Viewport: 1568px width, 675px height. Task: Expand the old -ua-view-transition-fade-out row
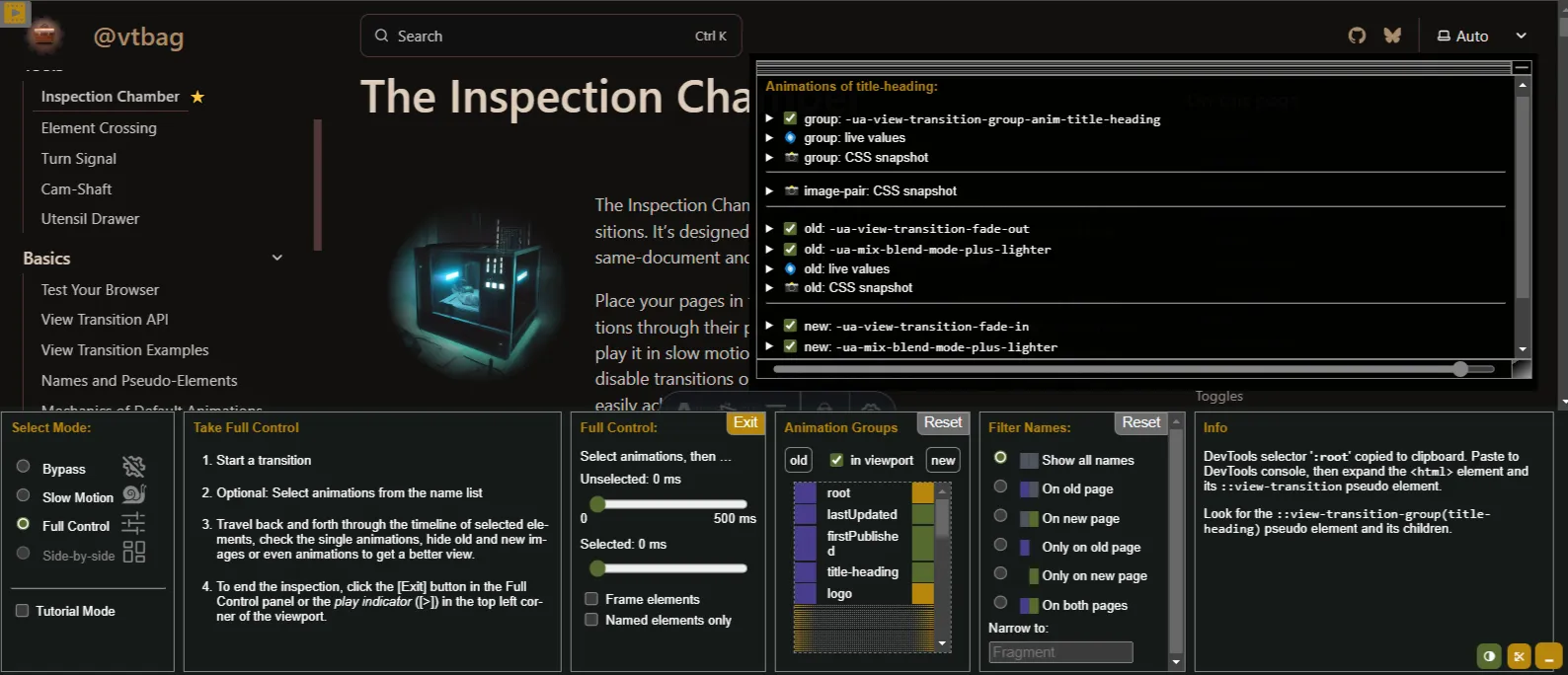[x=769, y=228]
